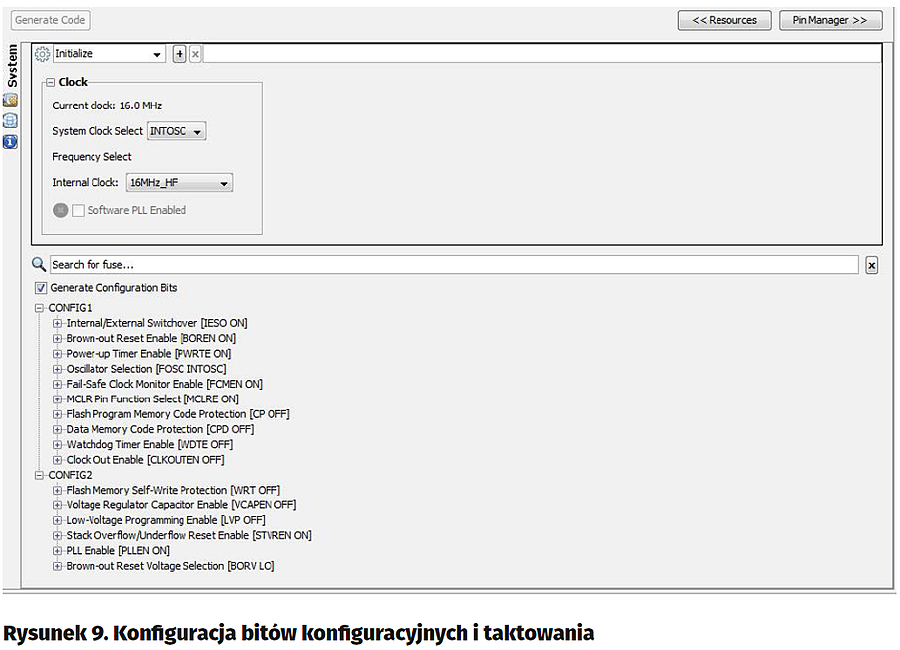Screen dimensions: 900x650
Task: Toggle Generate Configuration Bits checkbox
Action: [x=41, y=288]
